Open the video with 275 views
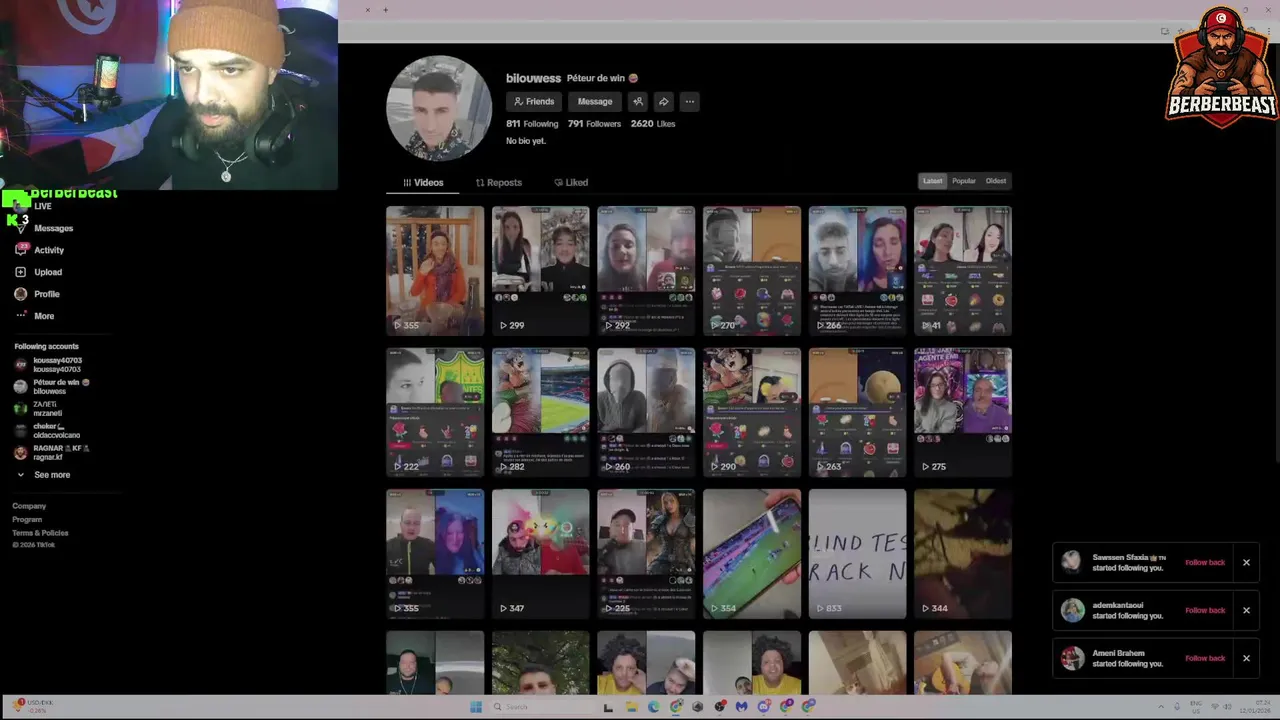The width and height of the screenshot is (1280, 720). (963, 412)
